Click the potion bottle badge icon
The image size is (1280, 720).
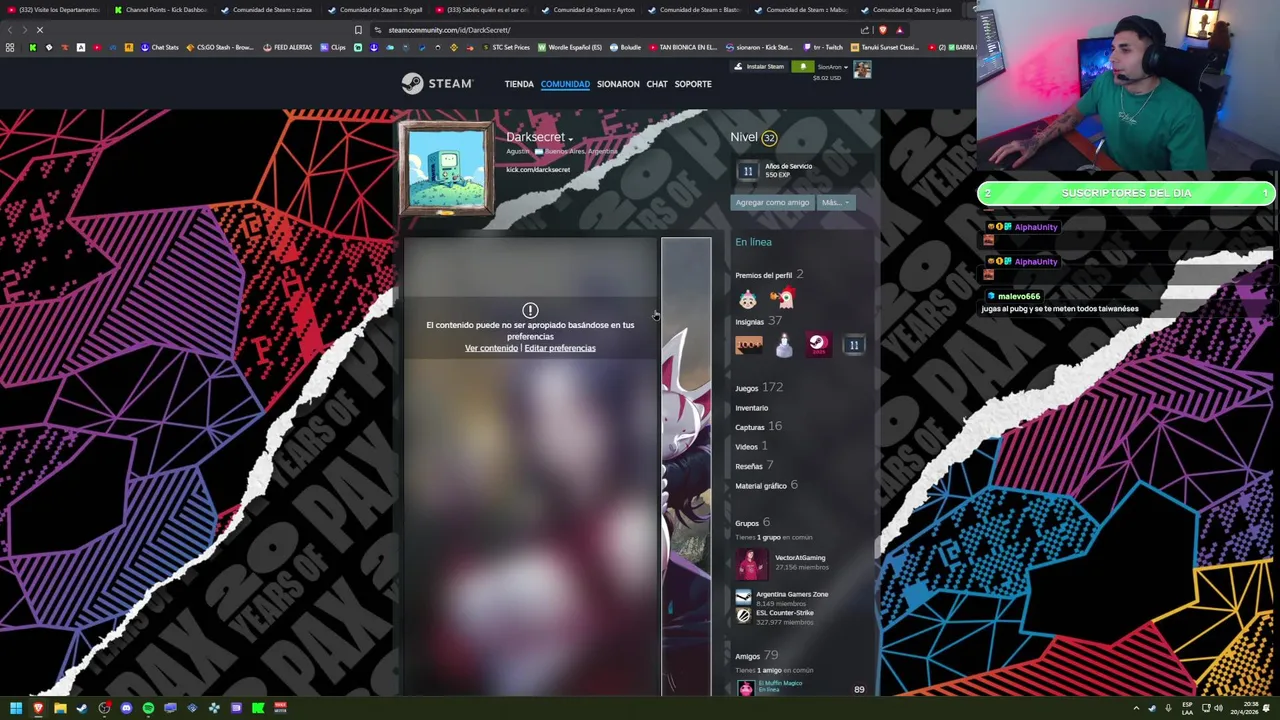pos(784,345)
